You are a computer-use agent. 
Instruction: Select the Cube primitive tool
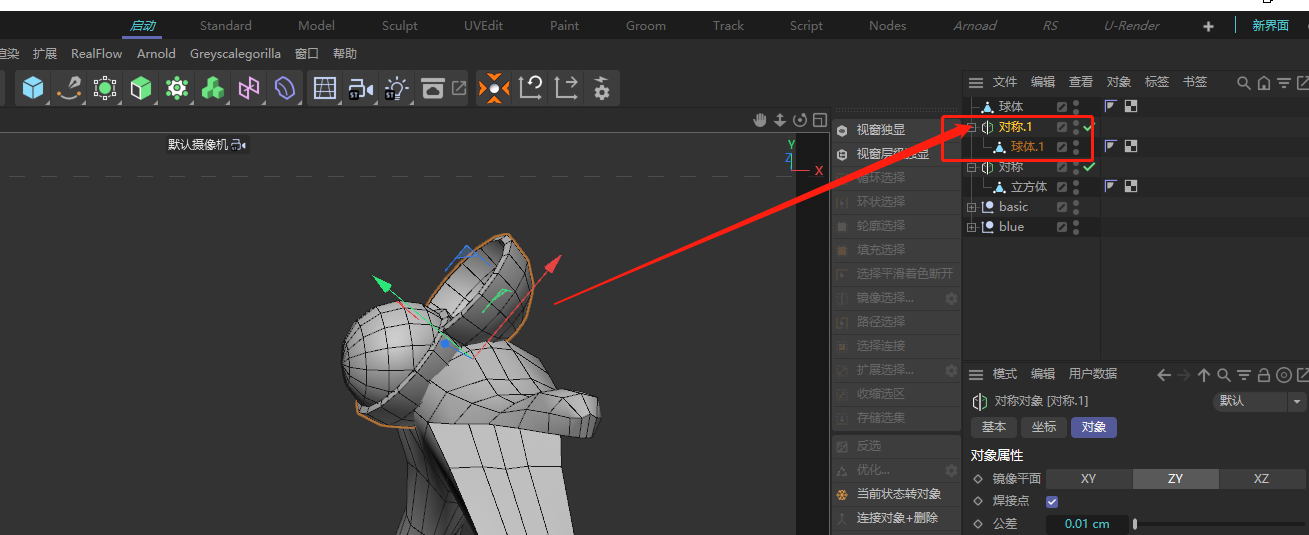pyautogui.click(x=33, y=89)
